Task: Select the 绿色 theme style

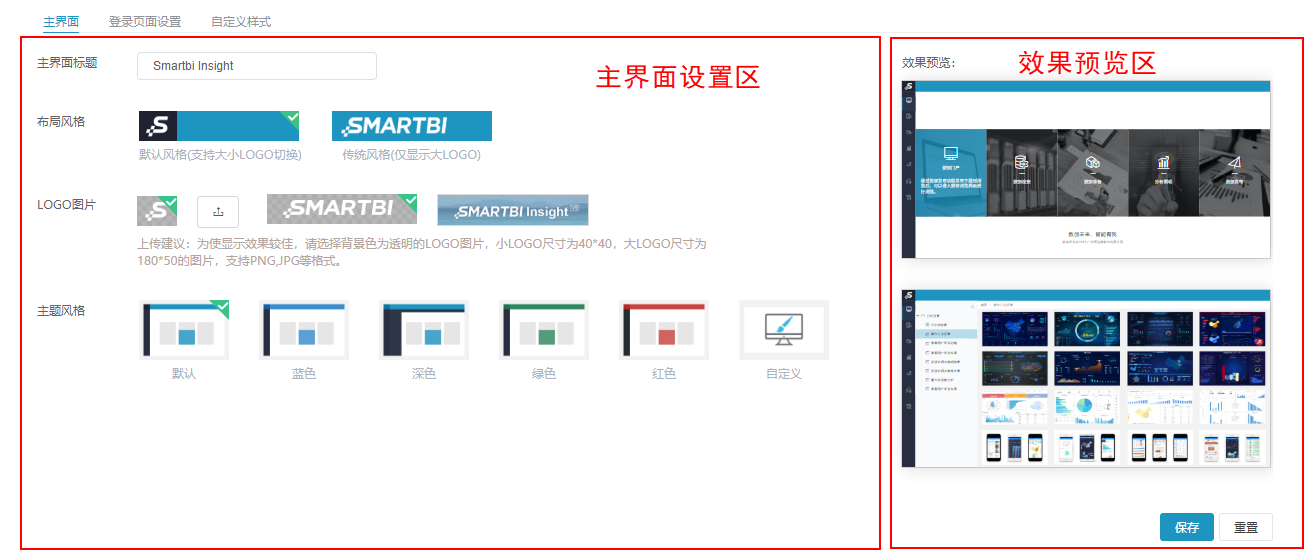Action: coord(544,330)
